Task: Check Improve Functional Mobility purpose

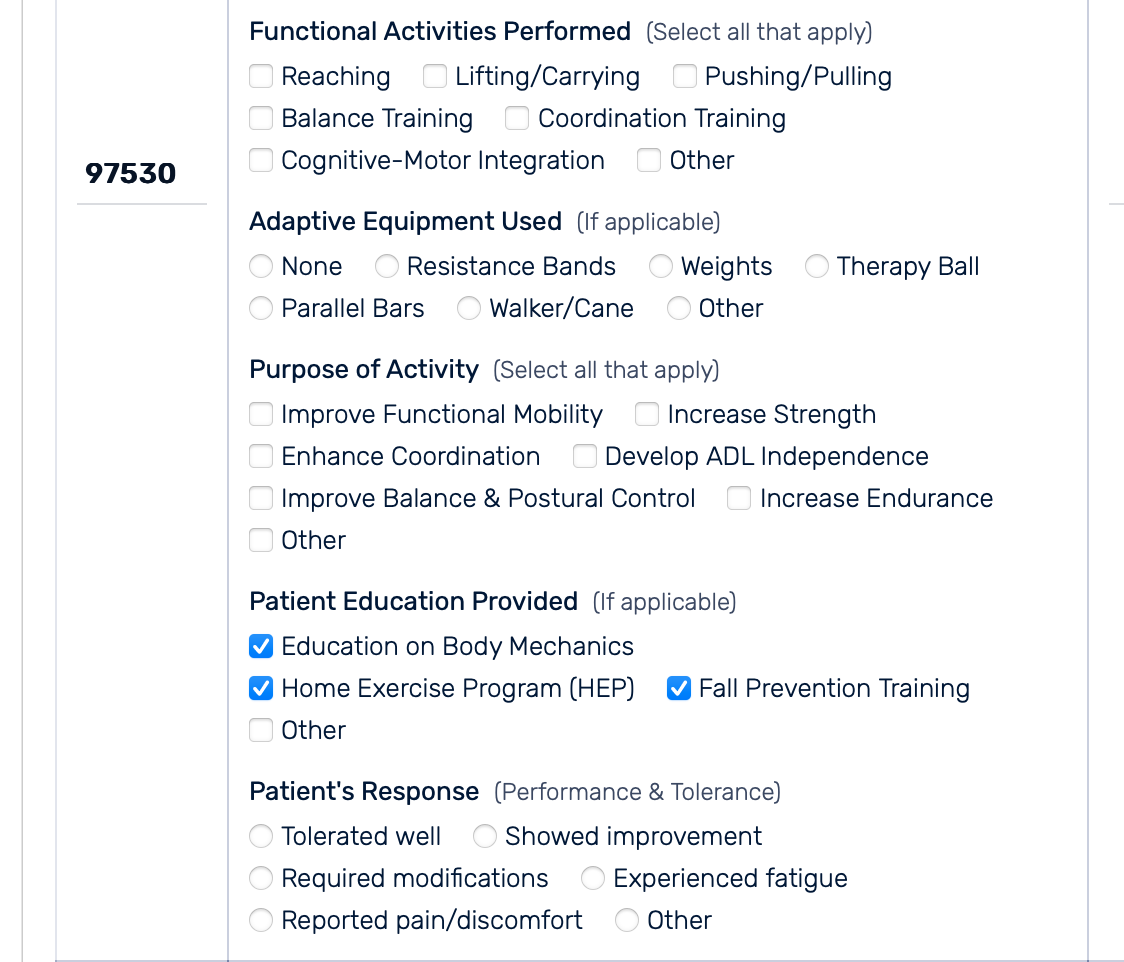Action: [x=261, y=415]
